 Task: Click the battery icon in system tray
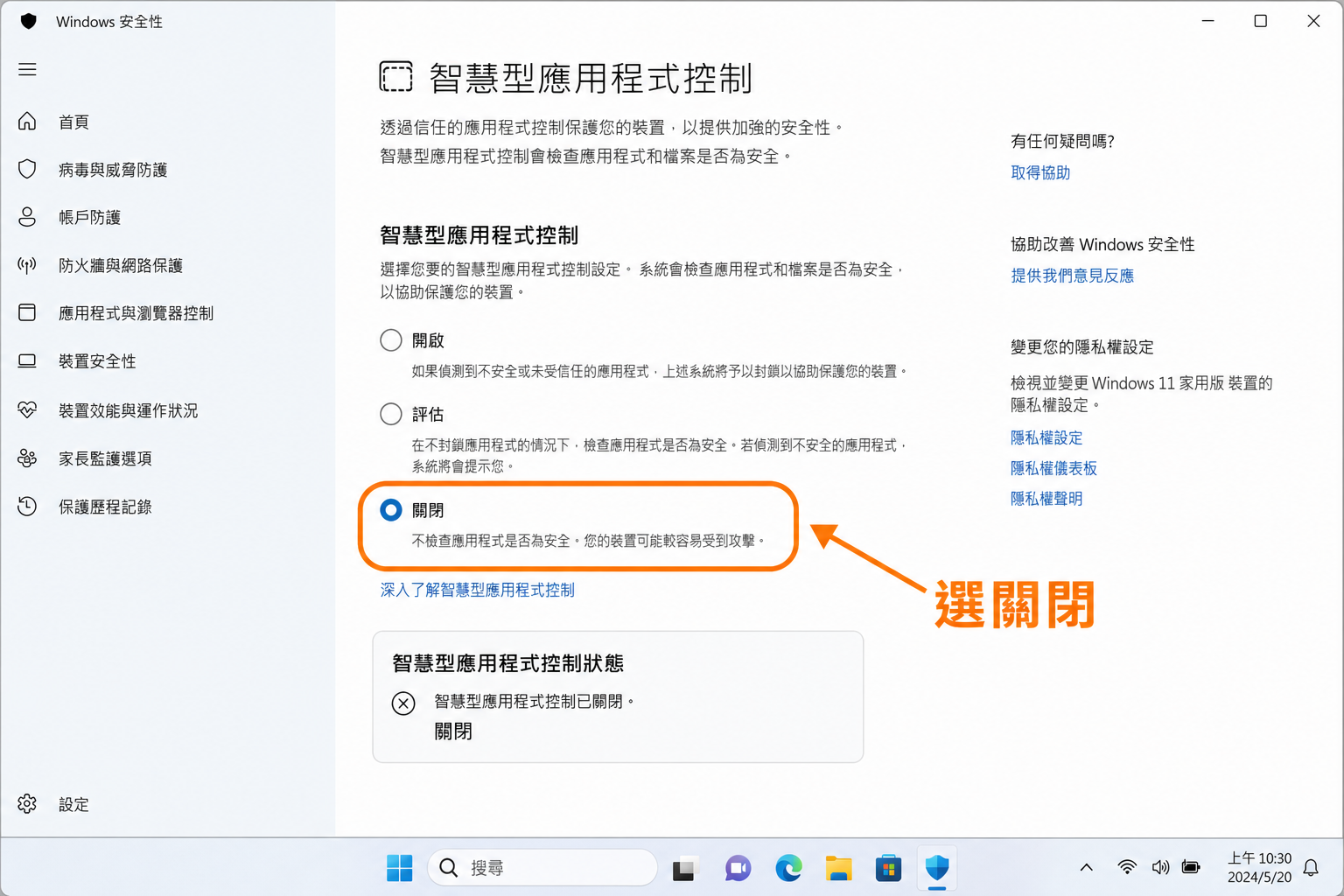pos(1191,867)
